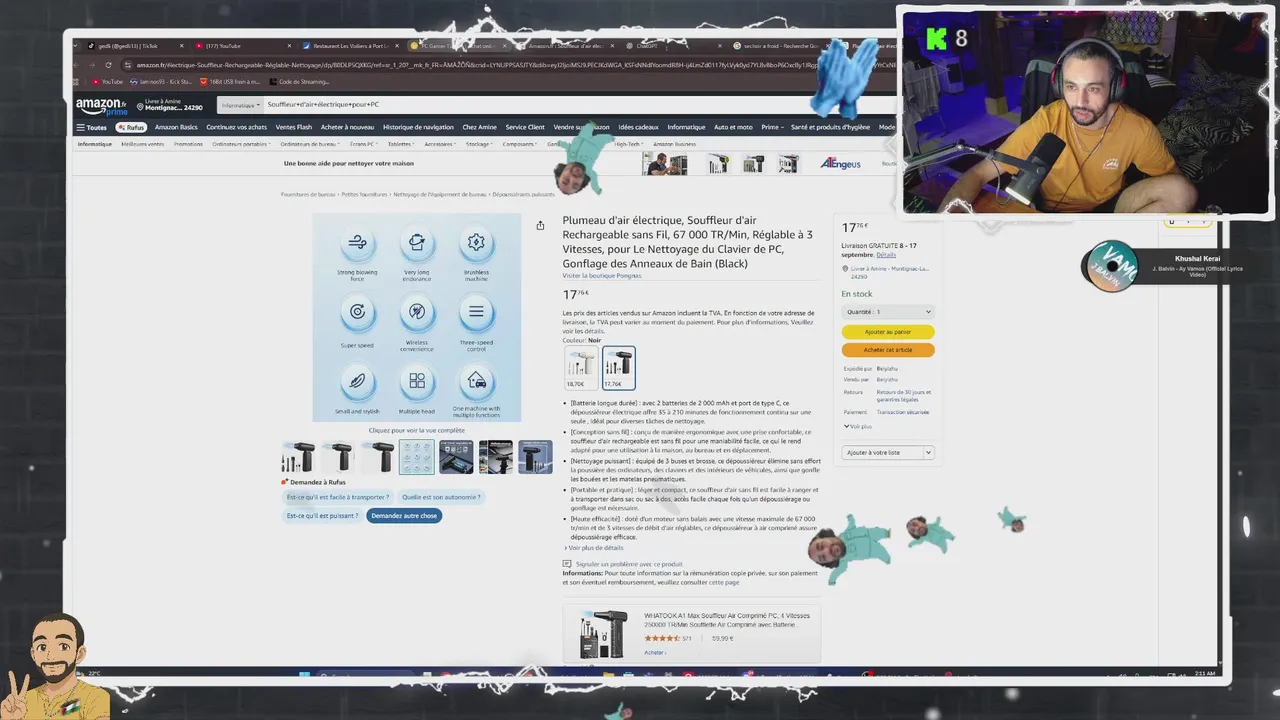
Task: Click Signaler un problème avec ce produit
Action: point(629,564)
